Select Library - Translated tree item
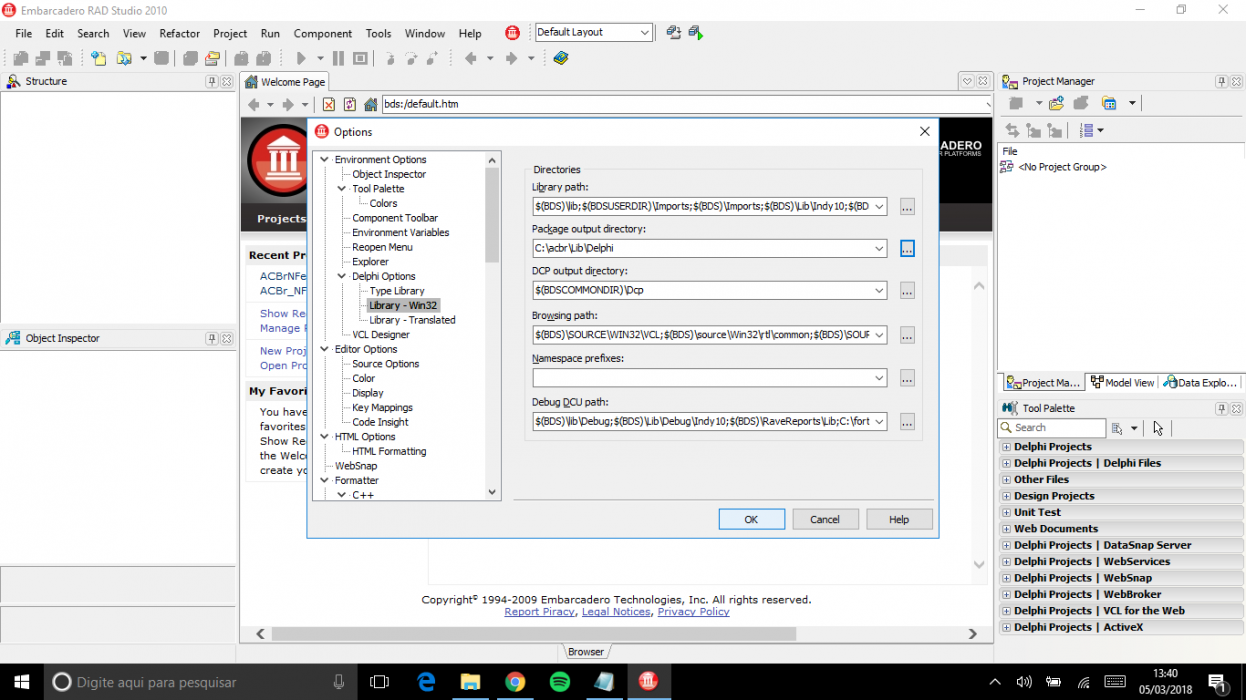 (x=412, y=320)
